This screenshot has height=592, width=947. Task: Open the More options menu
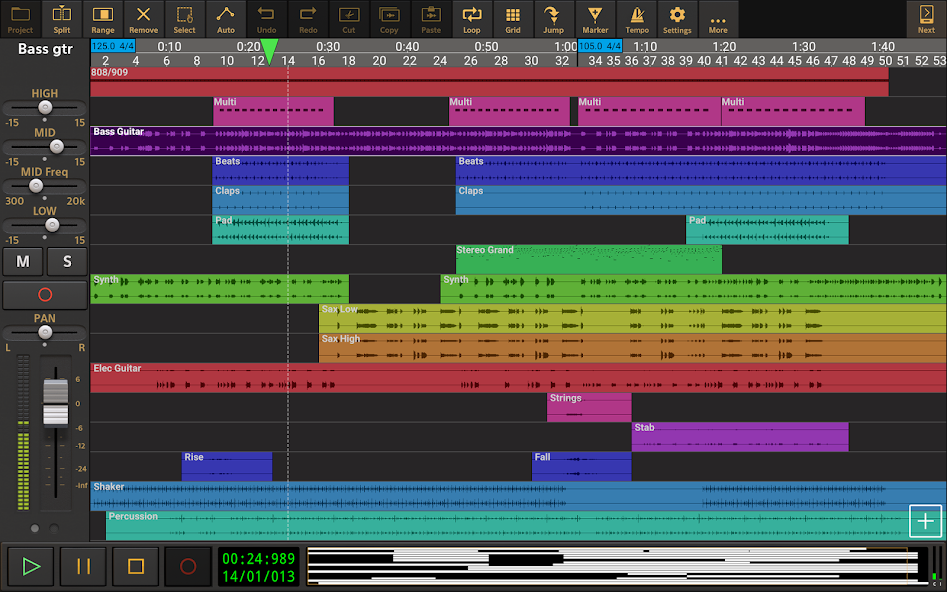click(718, 18)
